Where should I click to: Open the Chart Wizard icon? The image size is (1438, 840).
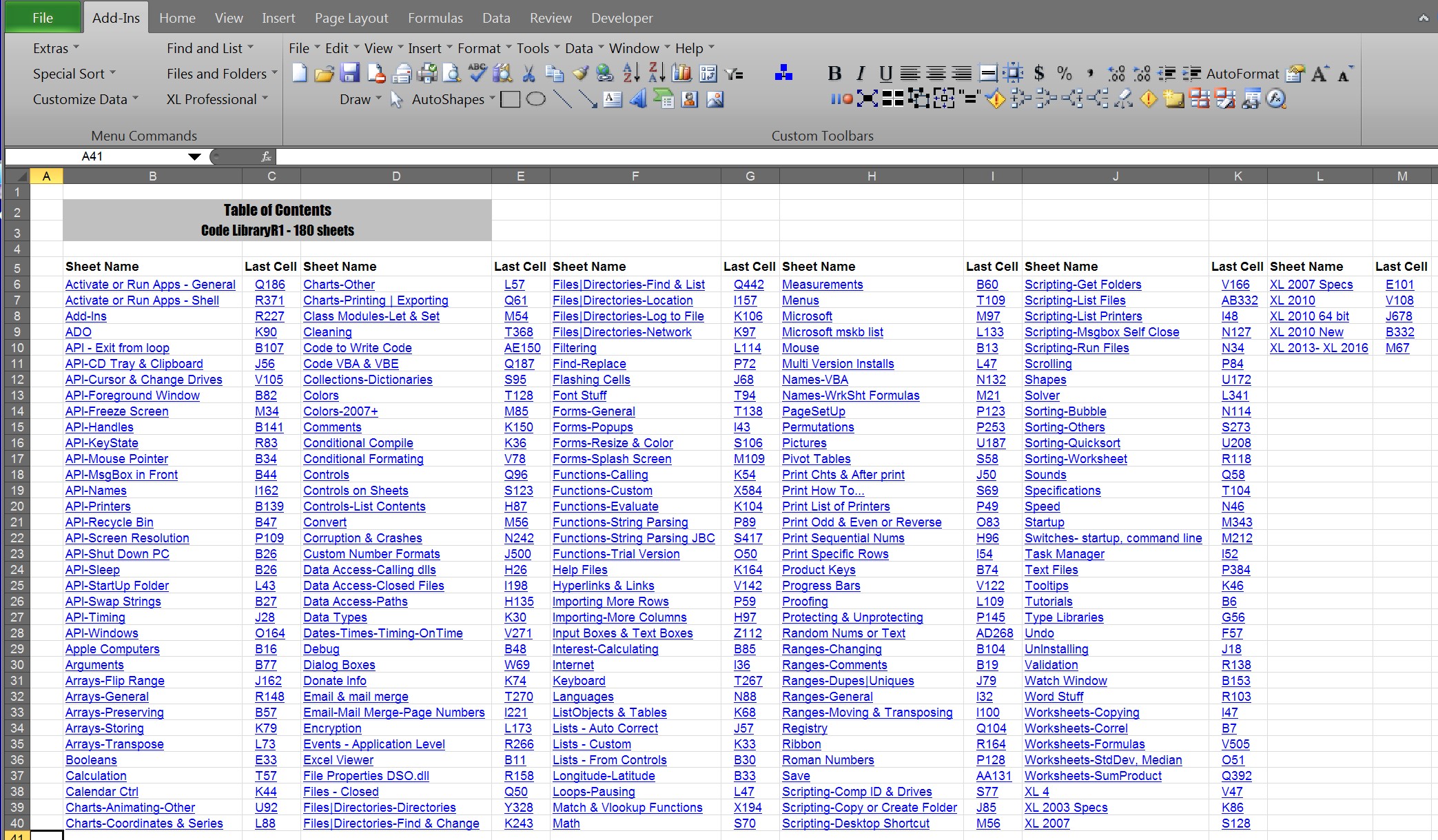pos(681,73)
